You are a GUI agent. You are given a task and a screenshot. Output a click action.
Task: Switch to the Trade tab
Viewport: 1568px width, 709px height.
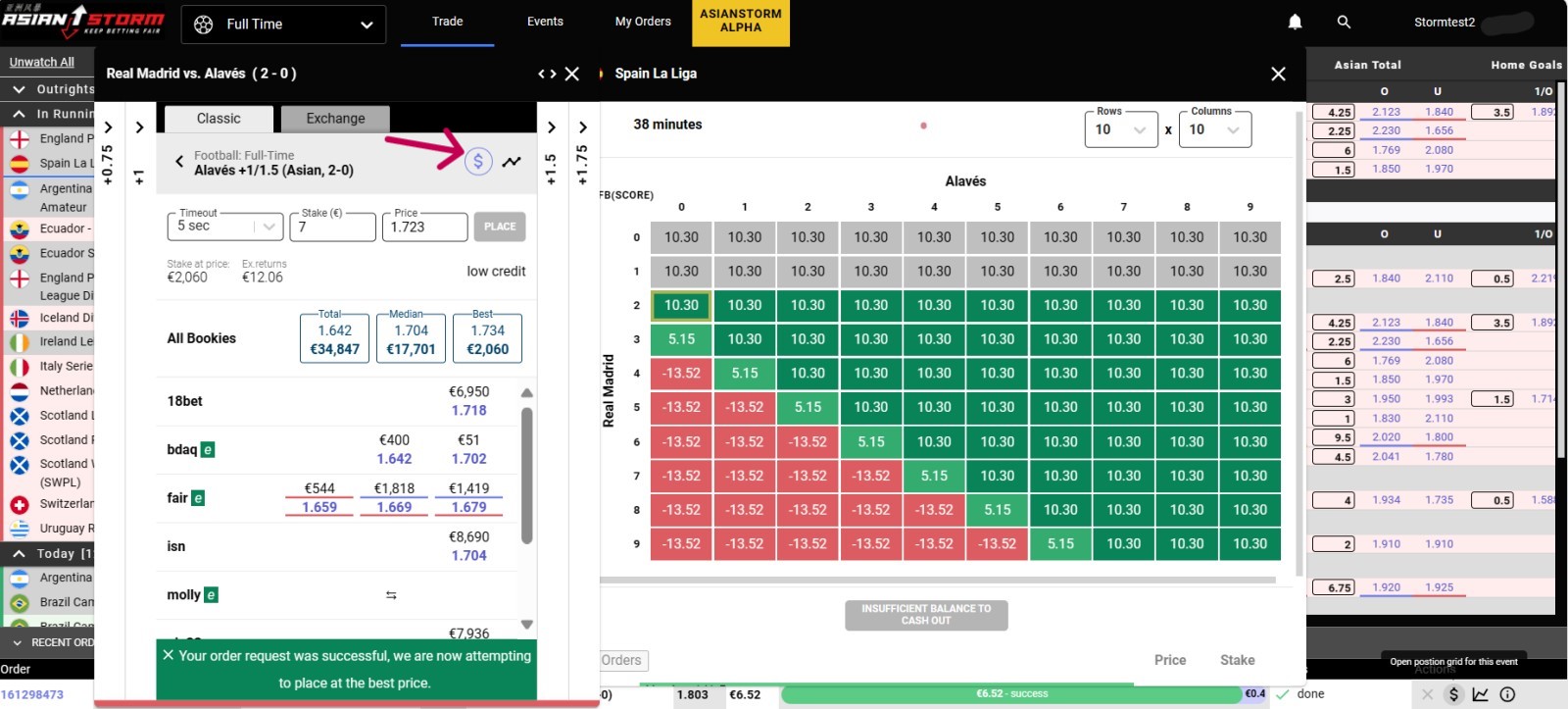click(x=447, y=22)
